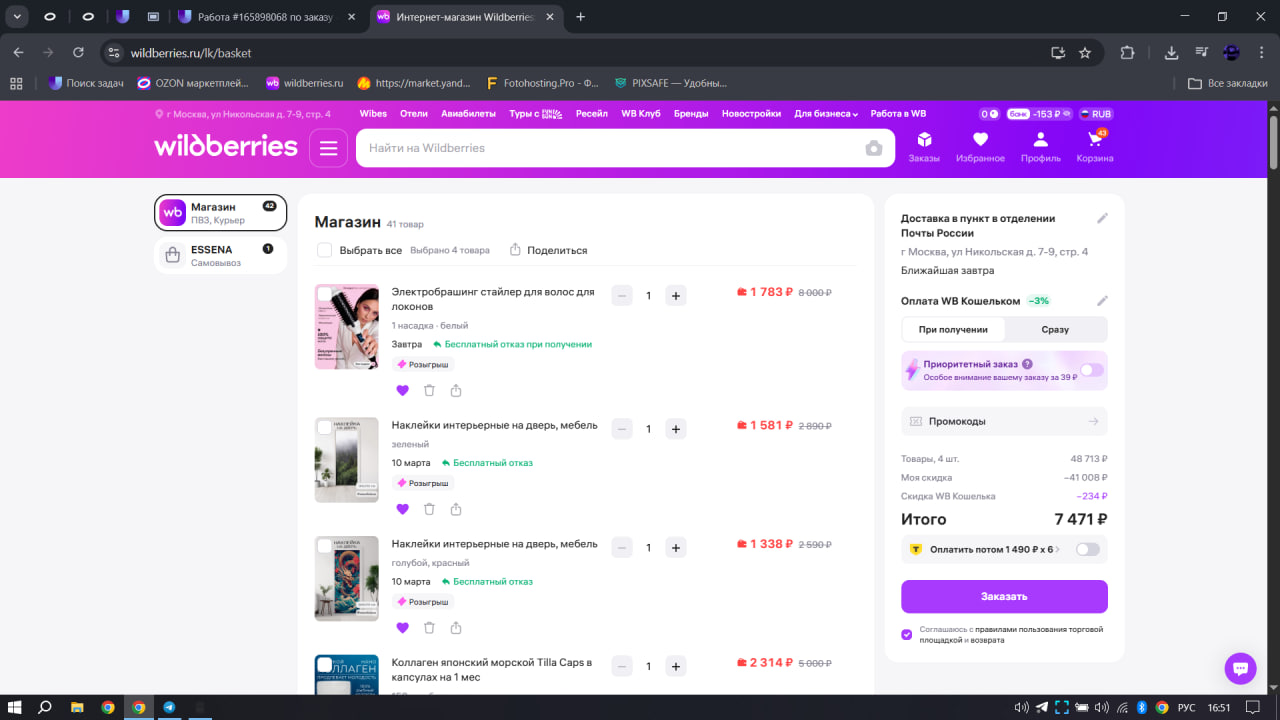Select the При получении payment tab
The width and height of the screenshot is (1280, 720).
pos(953,329)
